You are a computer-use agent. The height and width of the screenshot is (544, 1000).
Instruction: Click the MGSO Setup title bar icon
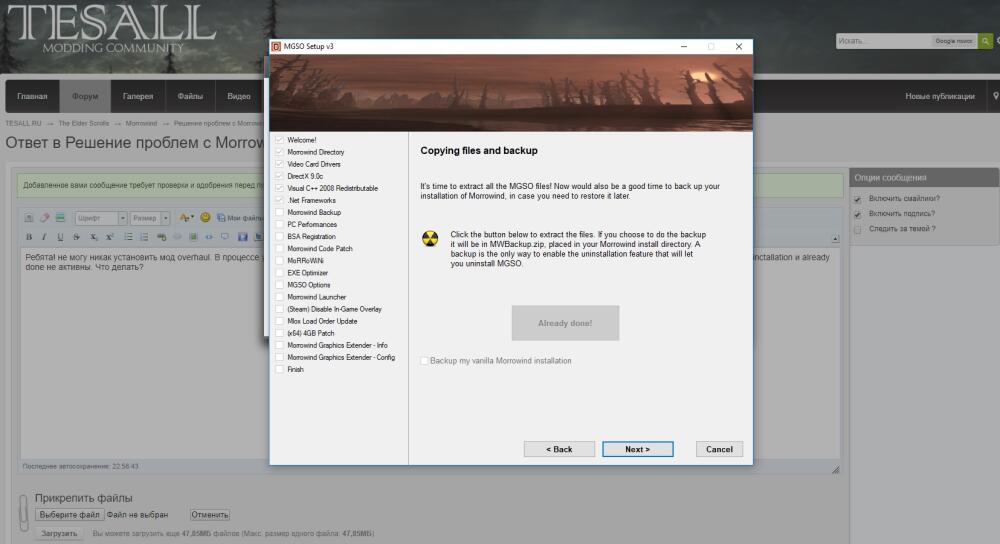[276, 47]
